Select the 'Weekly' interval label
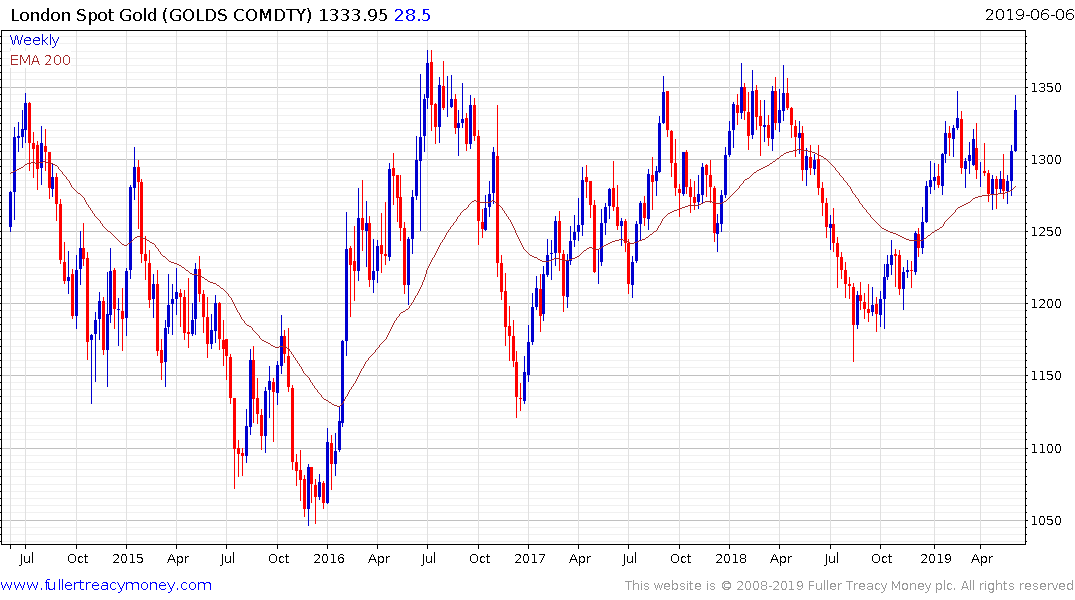The image size is (1075, 600). 34,40
